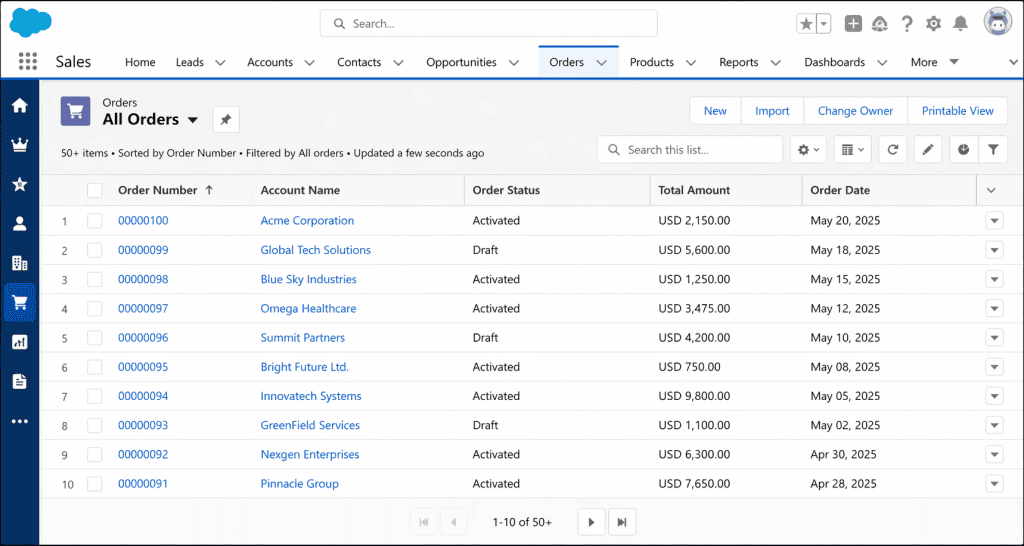Open column header options chevron
The width and height of the screenshot is (1024, 546).
(991, 190)
